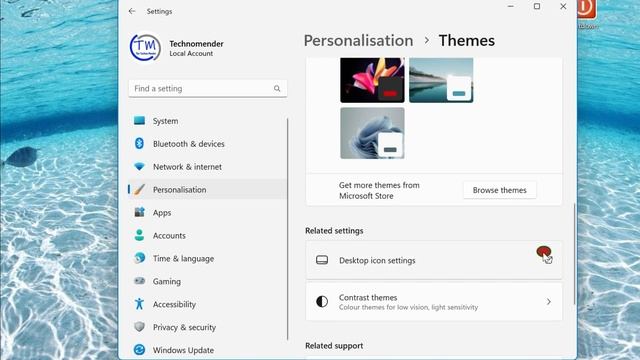
Task: Click the main content vertical scrollbar
Action: point(574,253)
